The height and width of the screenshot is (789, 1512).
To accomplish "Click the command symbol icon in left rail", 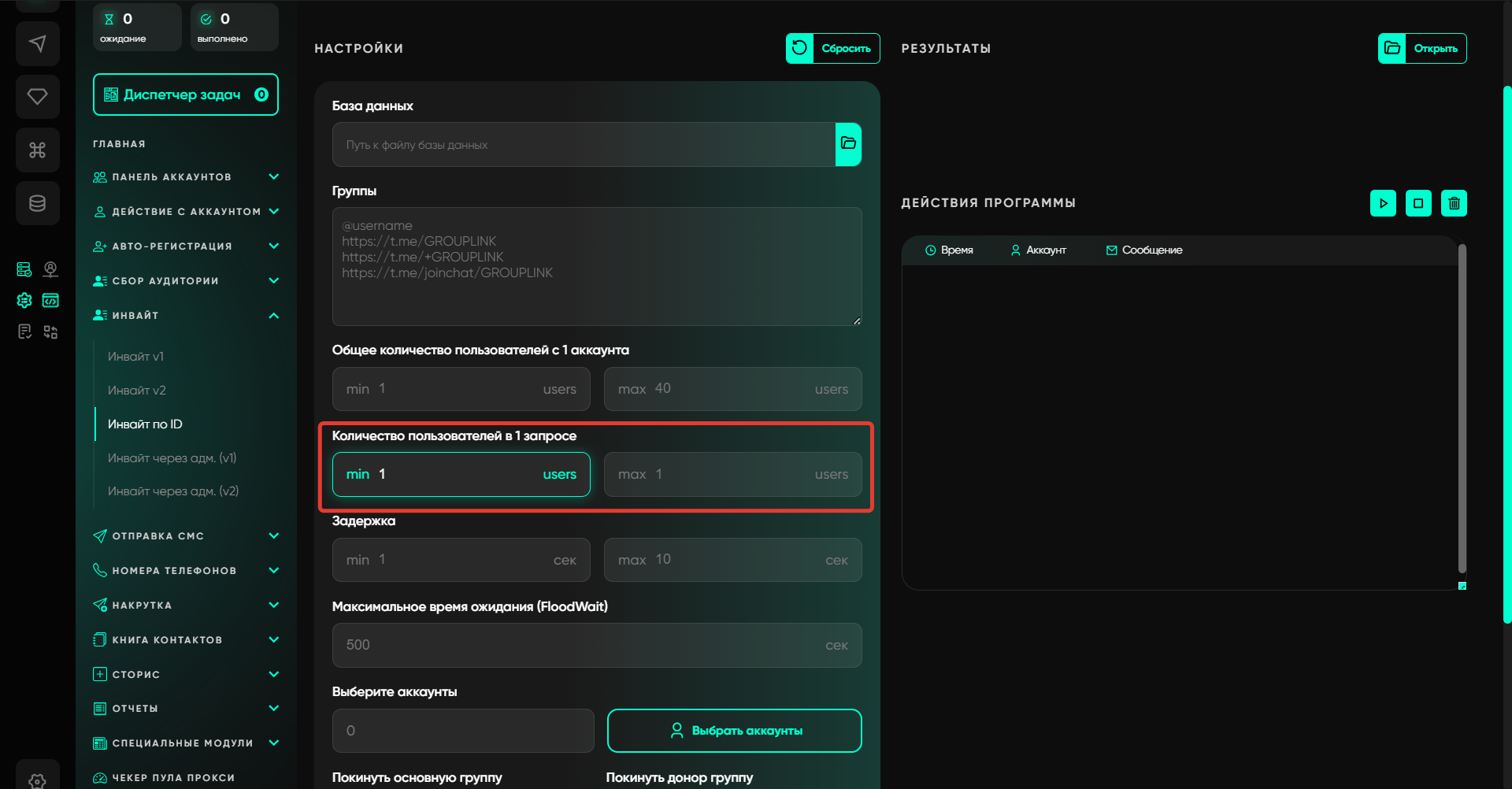I will tap(37, 150).
